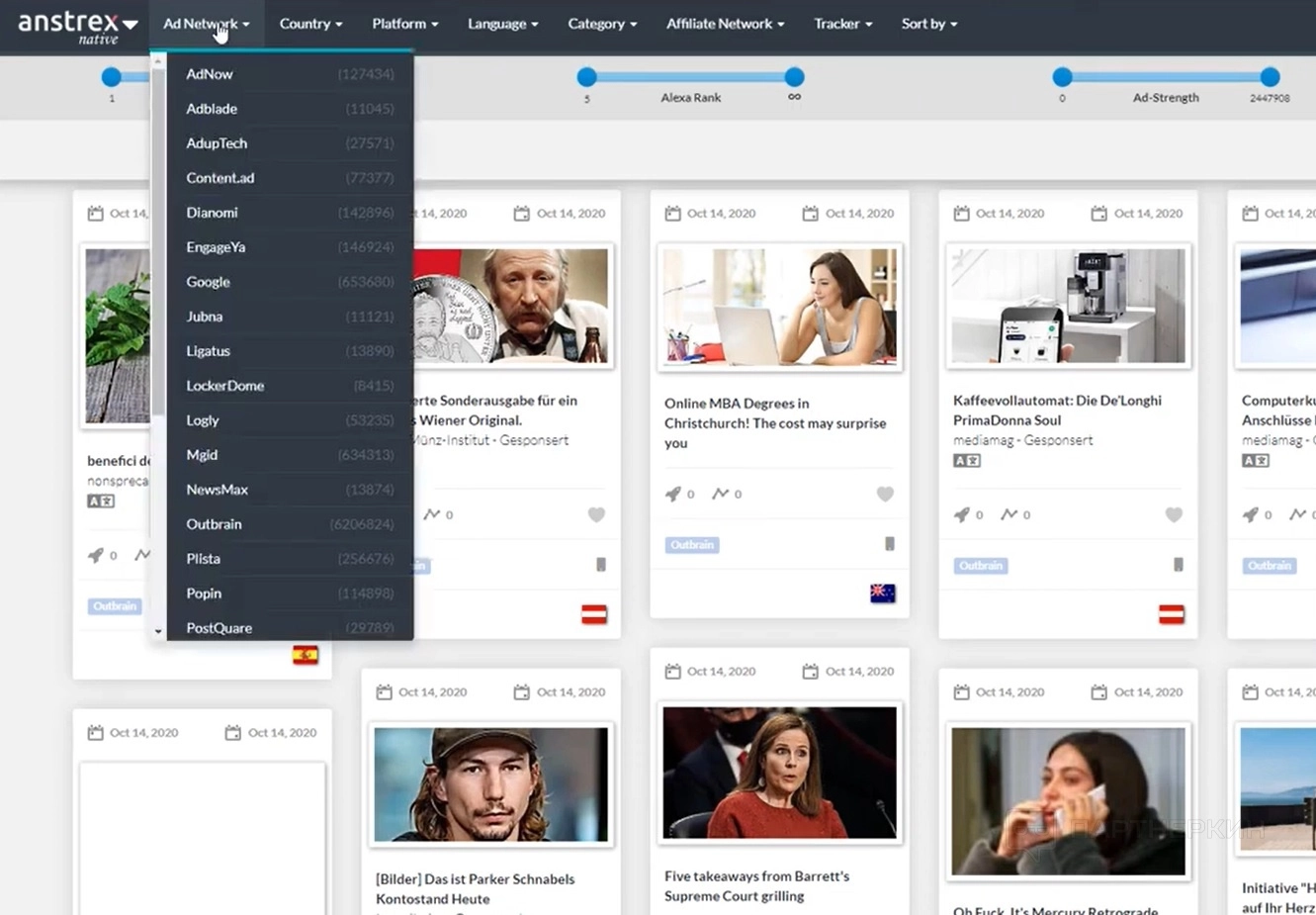Click the trend graph icon on De'Longhi card
Viewport: 1316px width, 915px height.
coord(1009,514)
